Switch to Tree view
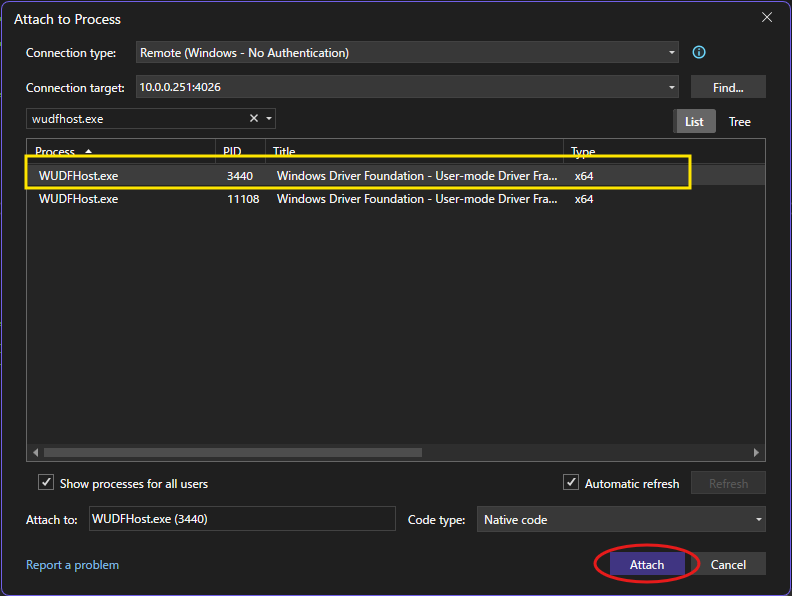The width and height of the screenshot is (792, 596). pyautogui.click(x=739, y=121)
